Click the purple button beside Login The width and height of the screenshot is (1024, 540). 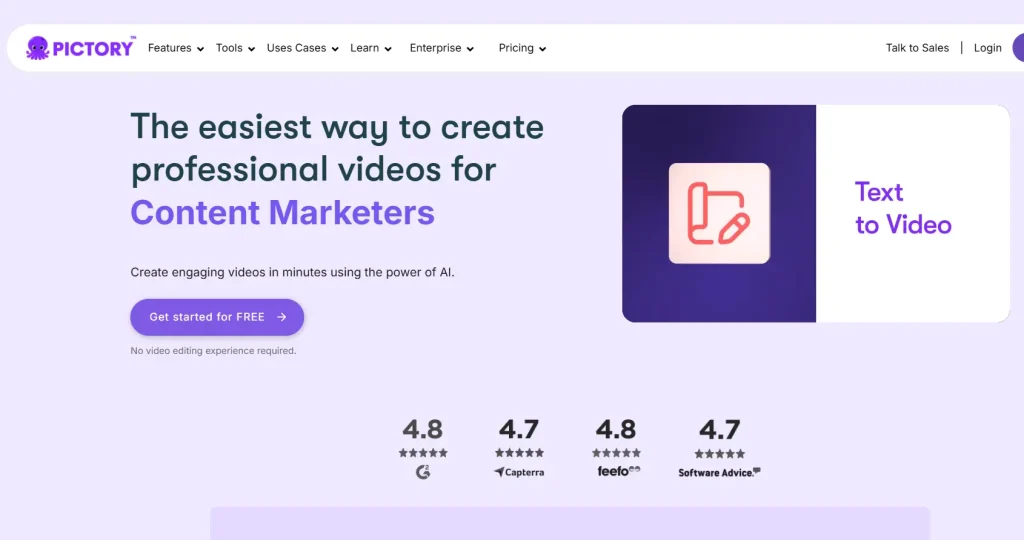[x=1018, y=48]
